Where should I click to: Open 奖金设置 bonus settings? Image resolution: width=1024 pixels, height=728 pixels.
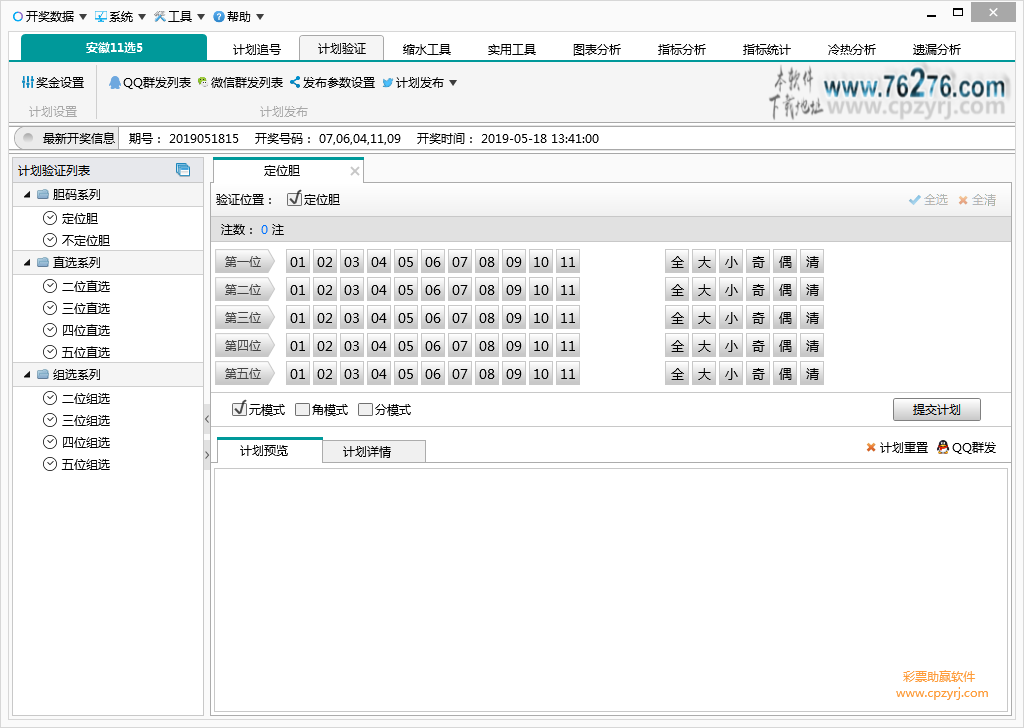[x=53, y=82]
